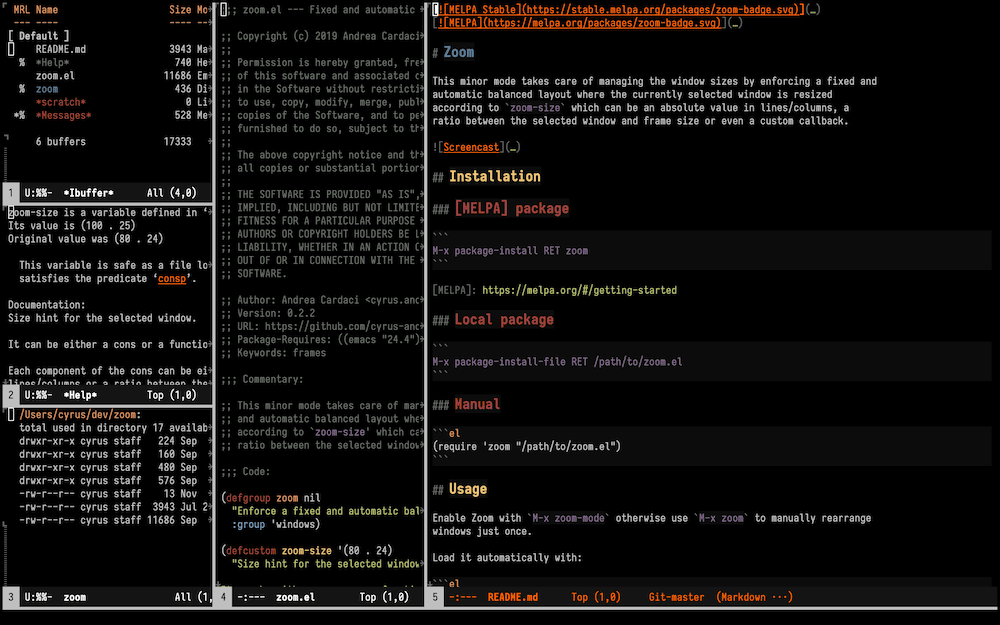
Task: Click the *Ibuffer* buffer name in the mode line
Action: coord(89,193)
